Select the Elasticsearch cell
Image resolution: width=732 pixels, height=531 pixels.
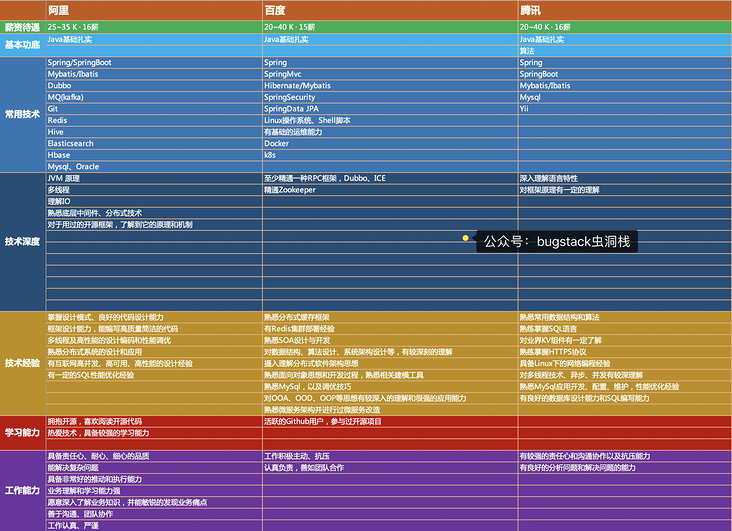(x=154, y=143)
